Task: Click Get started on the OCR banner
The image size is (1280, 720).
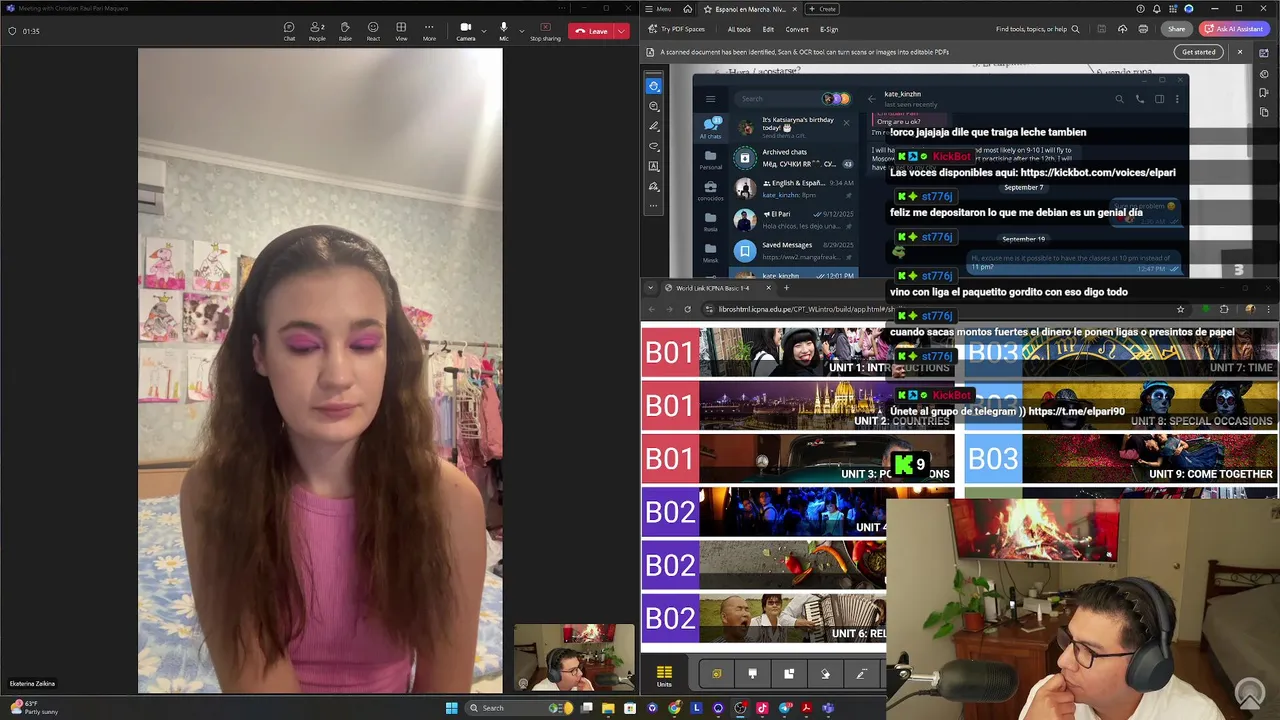Action: click(x=1199, y=52)
